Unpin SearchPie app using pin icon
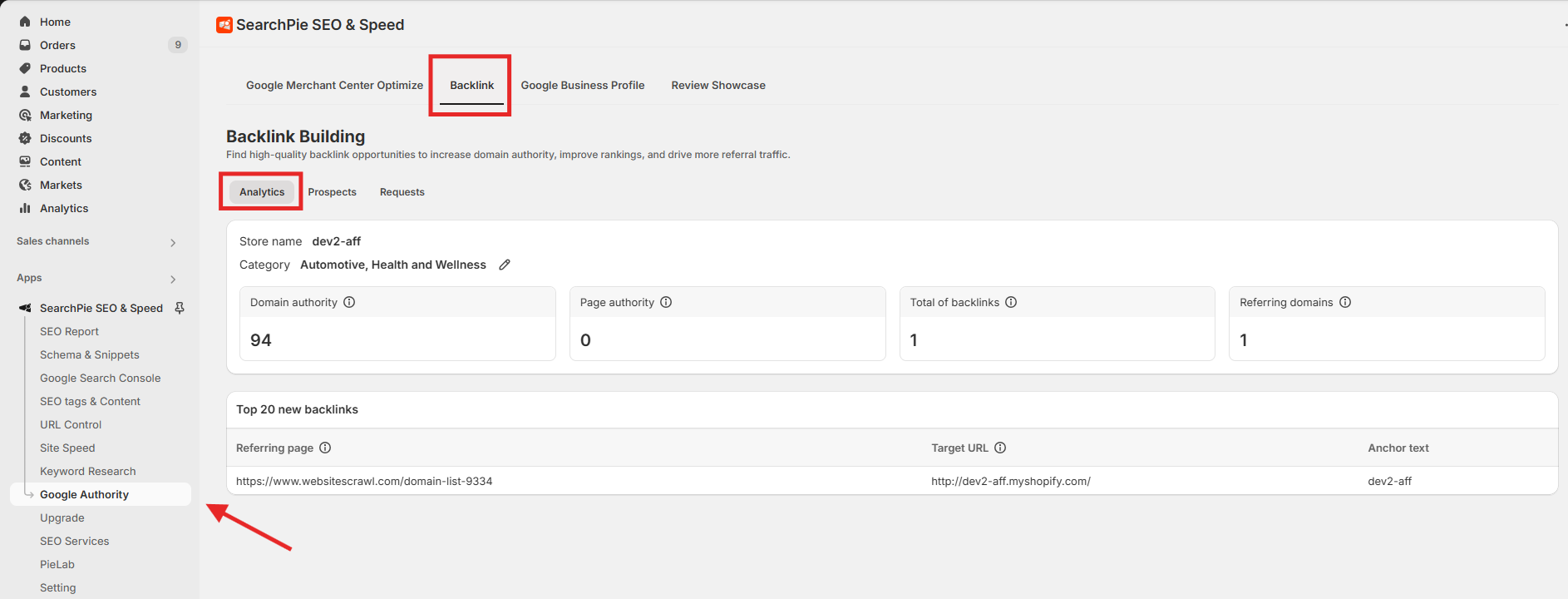Image resolution: width=1568 pixels, height=599 pixels. click(x=180, y=308)
